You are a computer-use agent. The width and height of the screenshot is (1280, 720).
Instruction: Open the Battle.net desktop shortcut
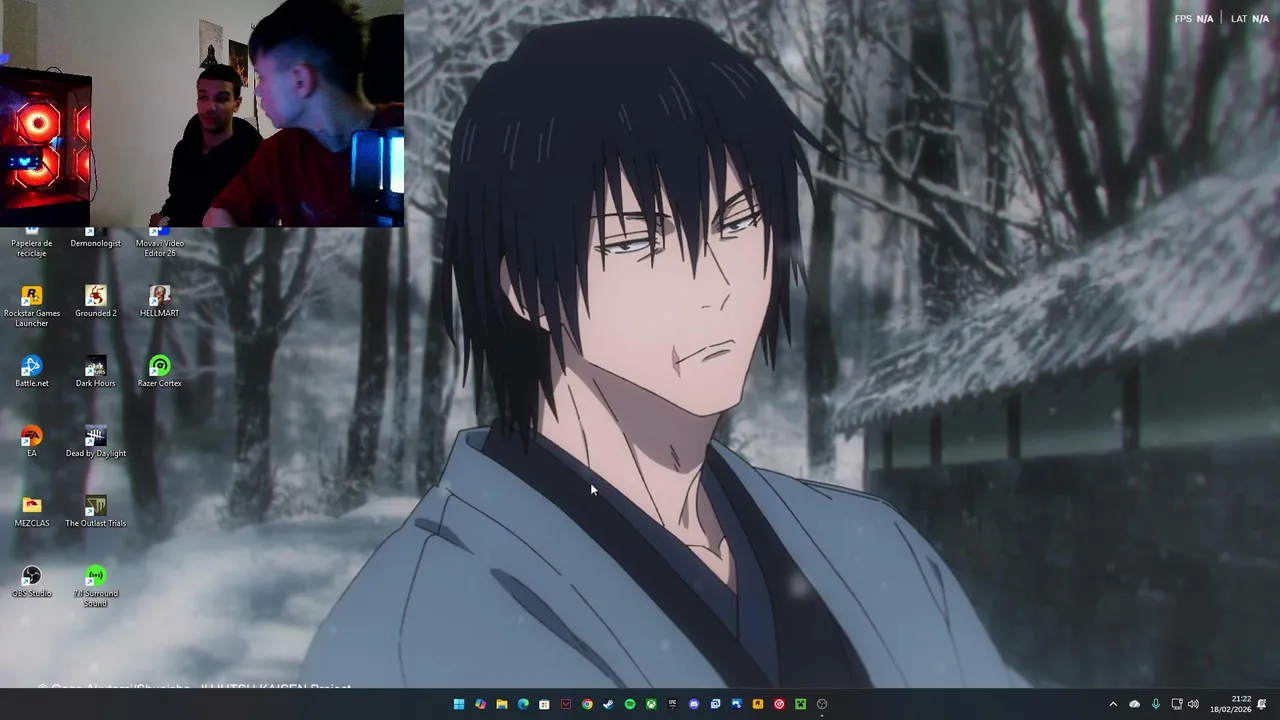click(32, 371)
